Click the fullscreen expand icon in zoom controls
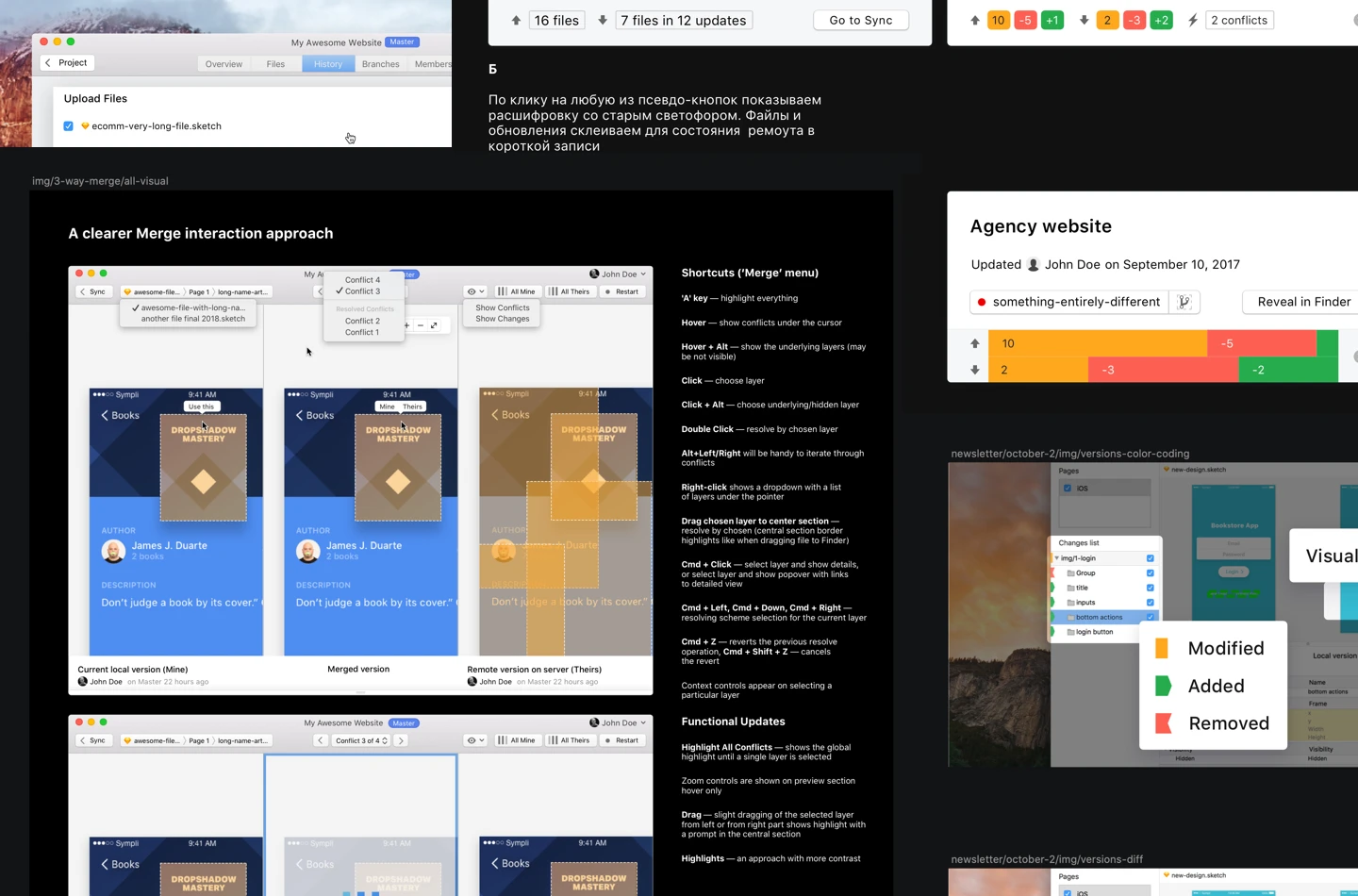This screenshot has width=1358, height=896. point(434,325)
